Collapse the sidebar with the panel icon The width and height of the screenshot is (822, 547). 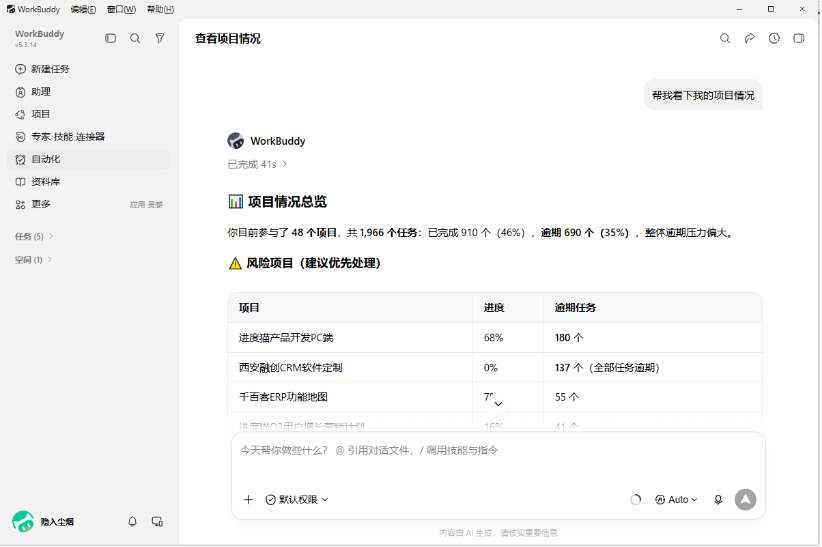[110, 38]
